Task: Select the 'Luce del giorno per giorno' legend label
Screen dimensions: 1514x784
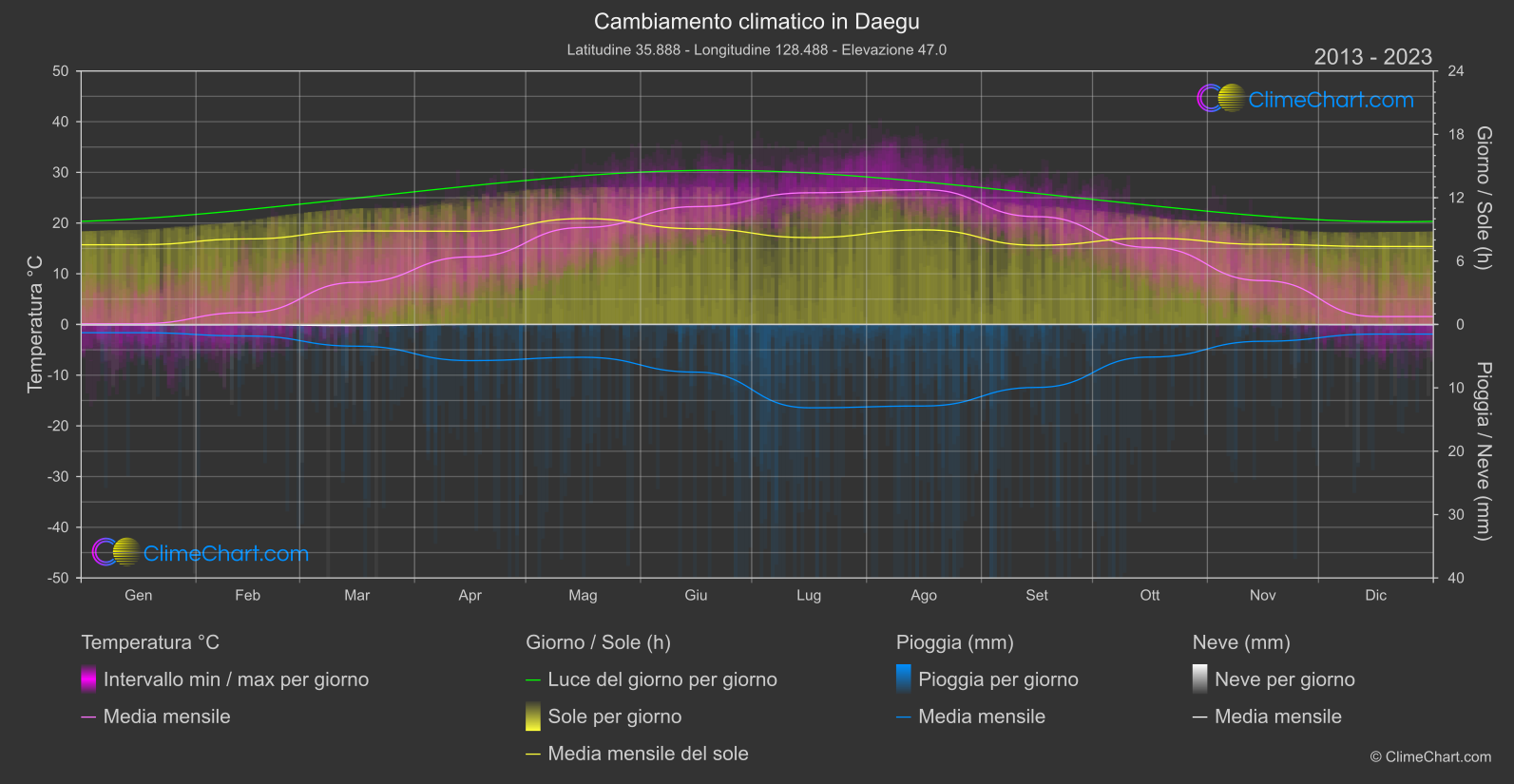Action: pyautogui.click(x=662, y=679)
